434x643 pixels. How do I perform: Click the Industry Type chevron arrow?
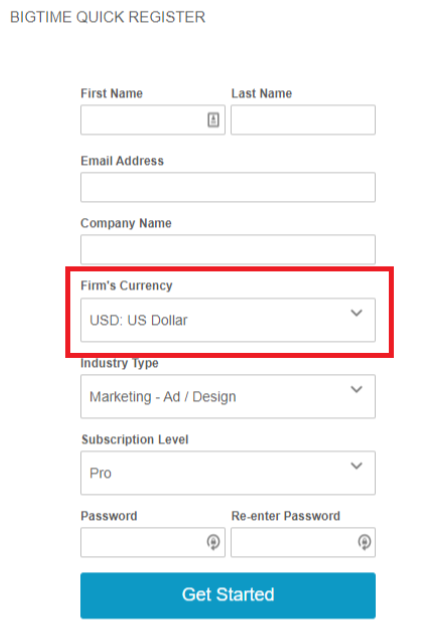[x=356, y=389]
